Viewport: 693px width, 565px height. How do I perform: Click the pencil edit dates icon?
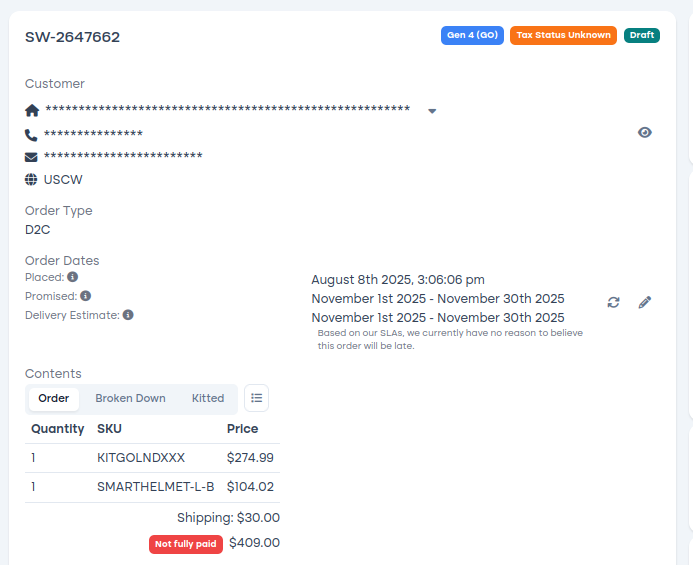(x=645, y=302)
